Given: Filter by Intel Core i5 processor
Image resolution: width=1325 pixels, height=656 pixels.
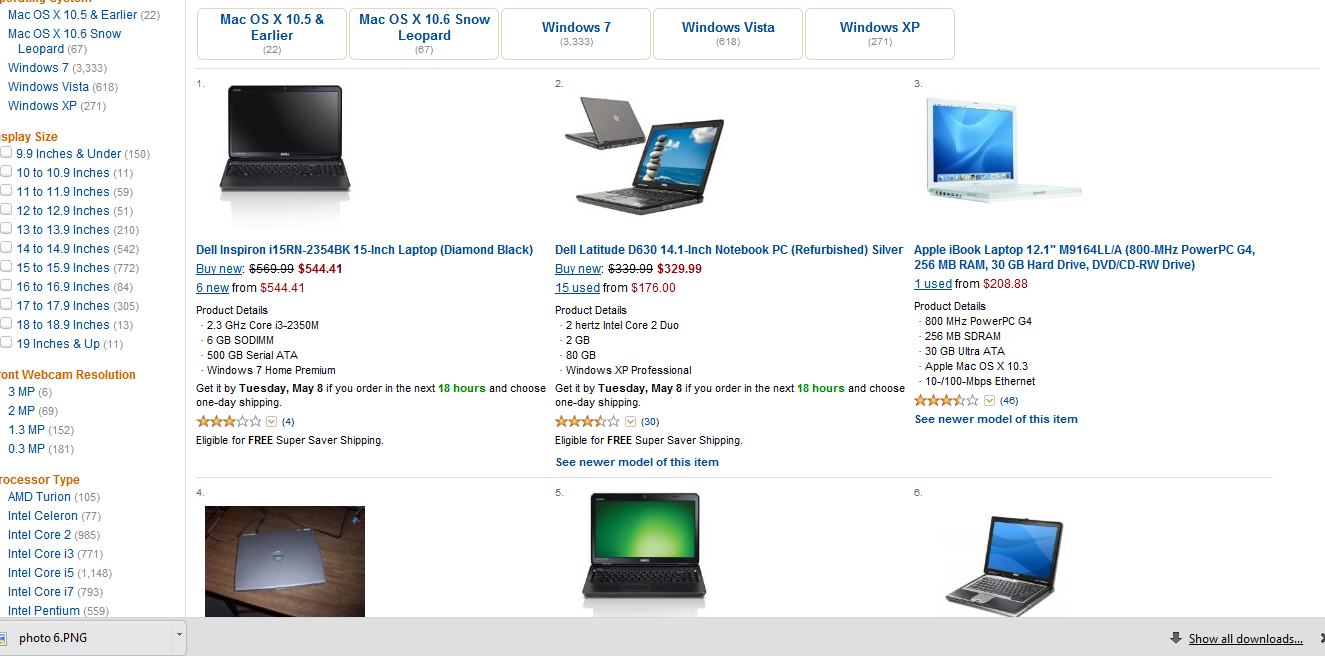Looking at the screenshot, I should 41,573.
